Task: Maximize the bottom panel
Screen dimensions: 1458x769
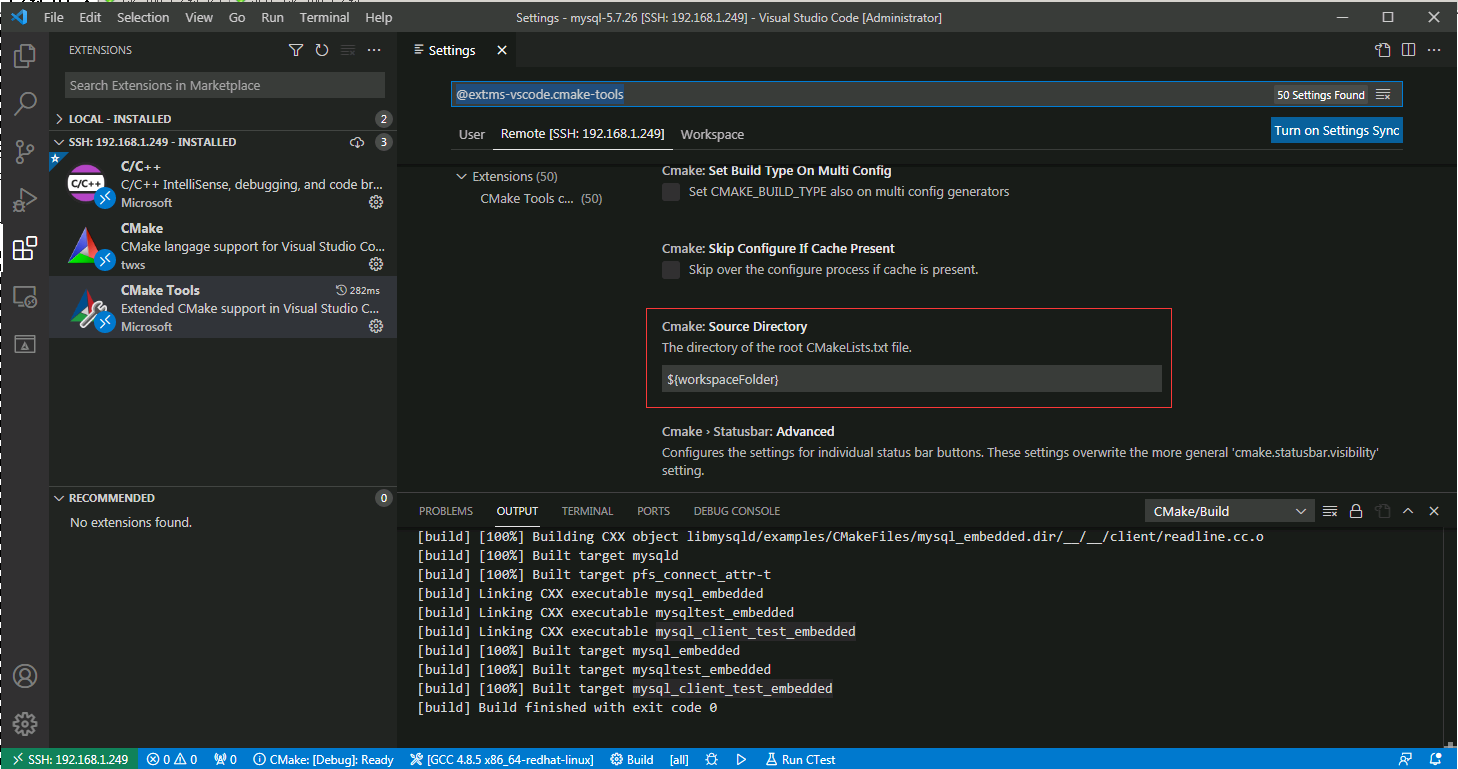Action: pos(1408,511)
